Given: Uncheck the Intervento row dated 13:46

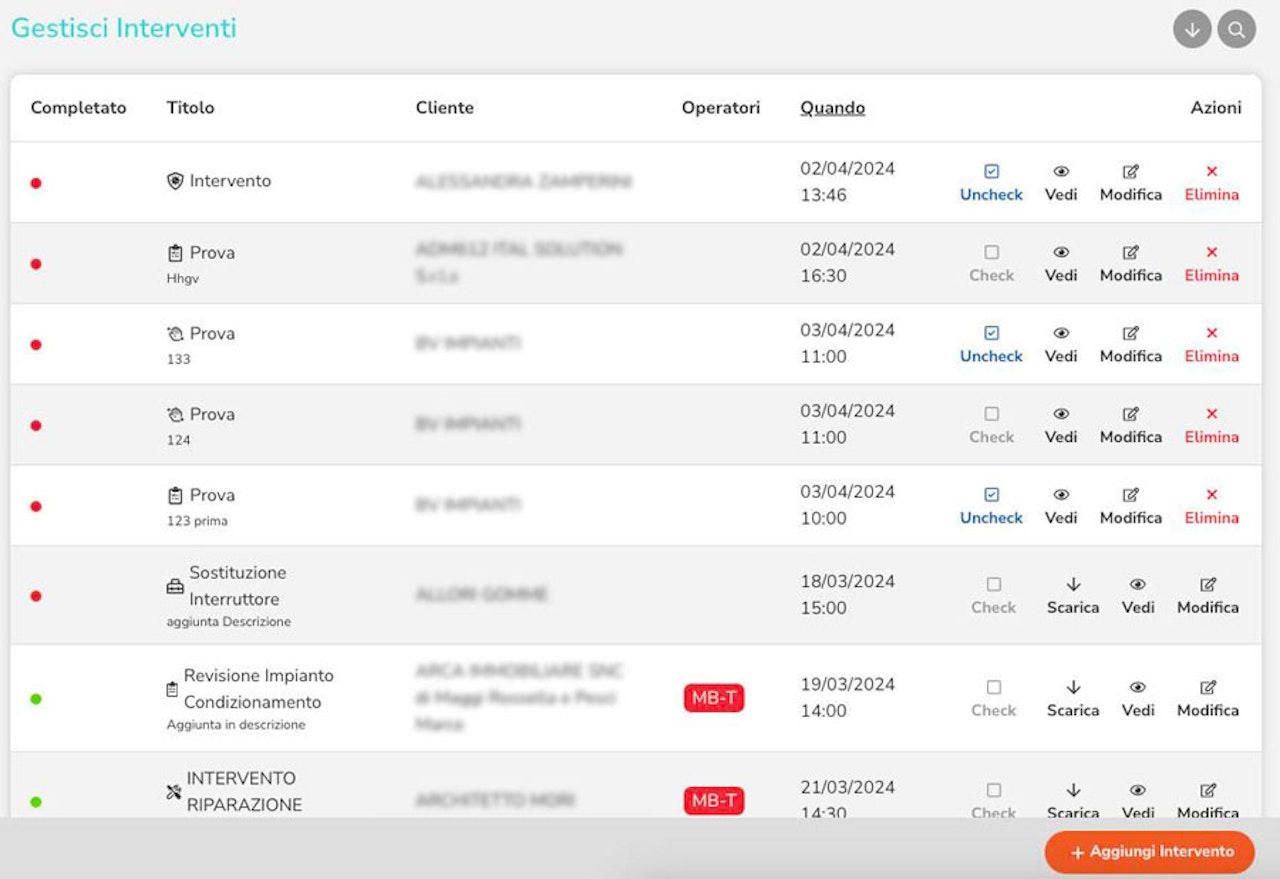Looking at the screenshot, I should click(x=991, y=183).
